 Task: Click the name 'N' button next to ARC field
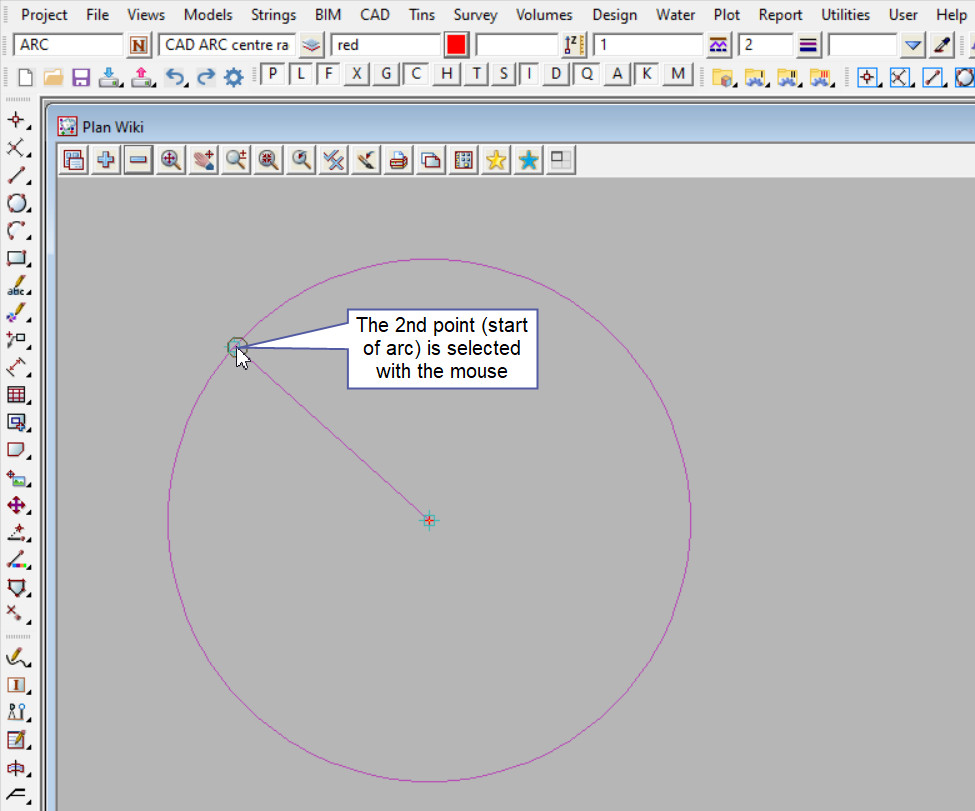tap(139, 45)
